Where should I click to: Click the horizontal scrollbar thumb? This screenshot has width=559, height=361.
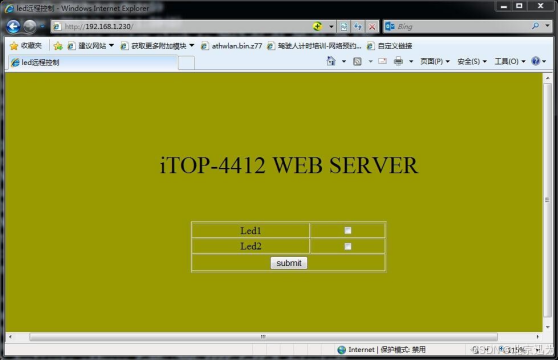pos(263,336)
